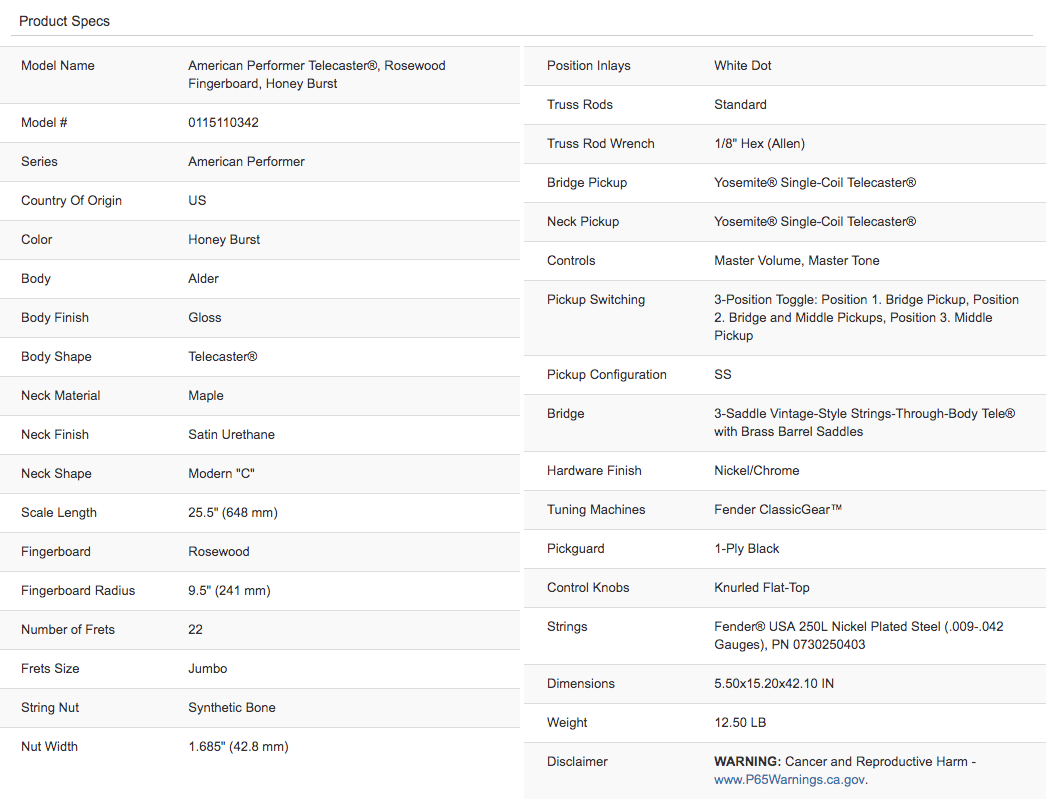Screen dimensions: 1048x805
Task: Click the Bridge Pickup Yosemite value
Action: tap(815, 183)
